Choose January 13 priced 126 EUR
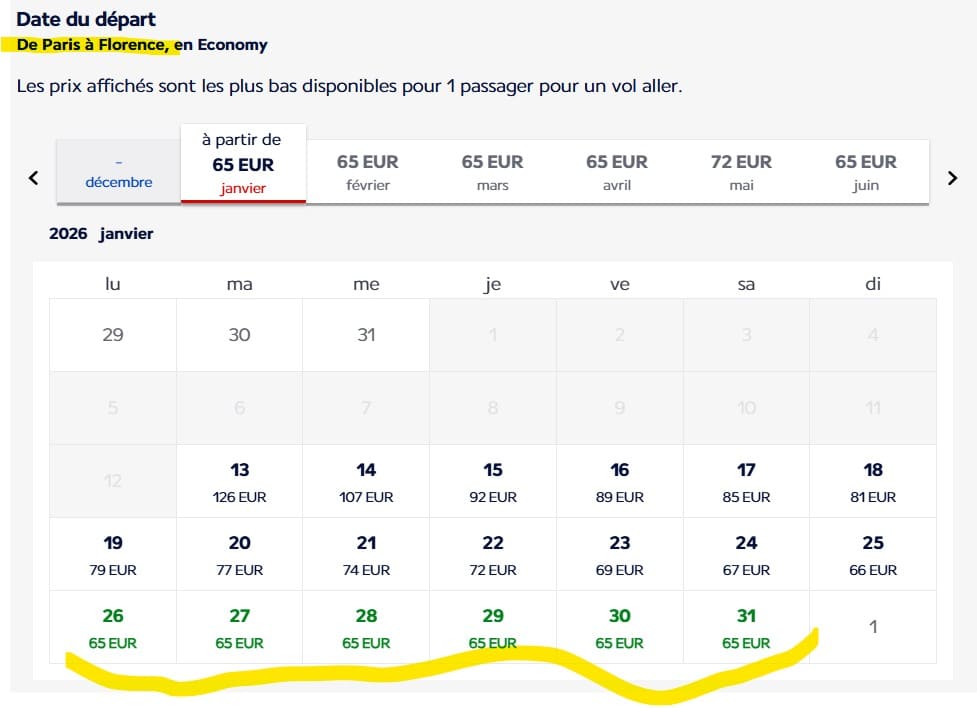The width and height of the screenshot is (977, 708). [239, 480]
